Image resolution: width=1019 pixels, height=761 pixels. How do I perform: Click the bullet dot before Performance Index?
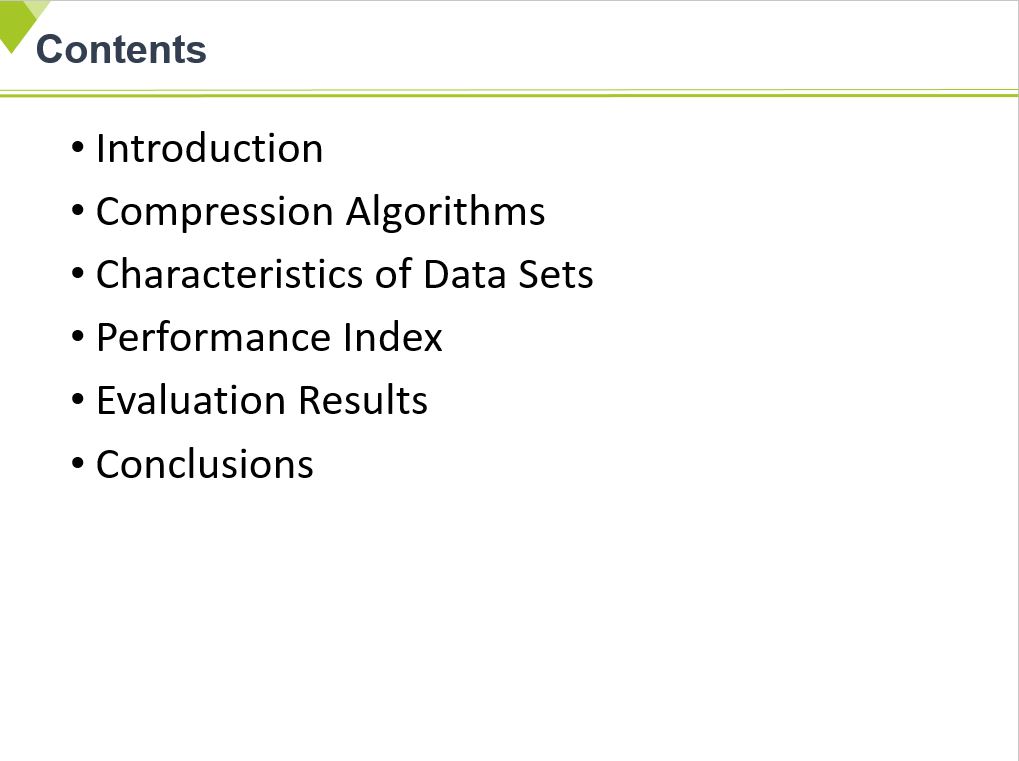(x=78, y=338)
